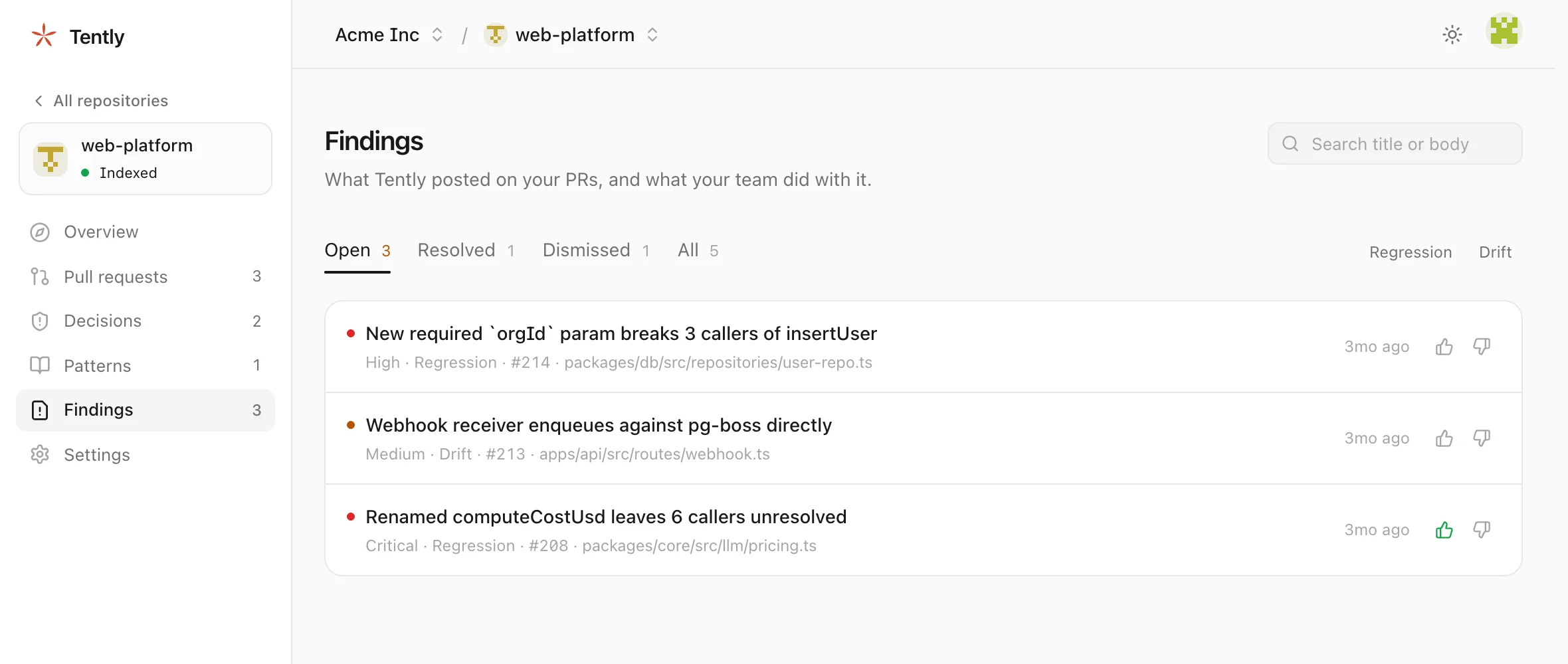The image size is (1568, 664).
Task: Click the red severity dot on computeCostUsd finding
Action: coord(351,517)
